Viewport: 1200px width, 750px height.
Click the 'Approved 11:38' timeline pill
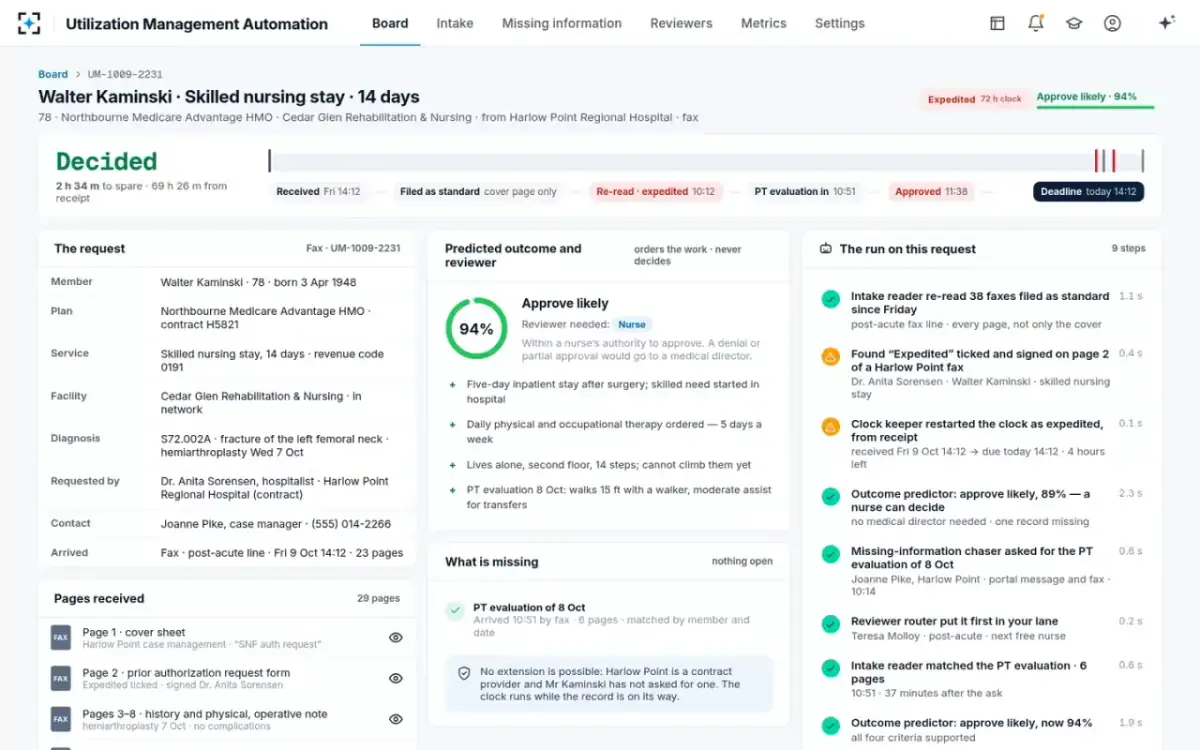[x=931, y=192]
